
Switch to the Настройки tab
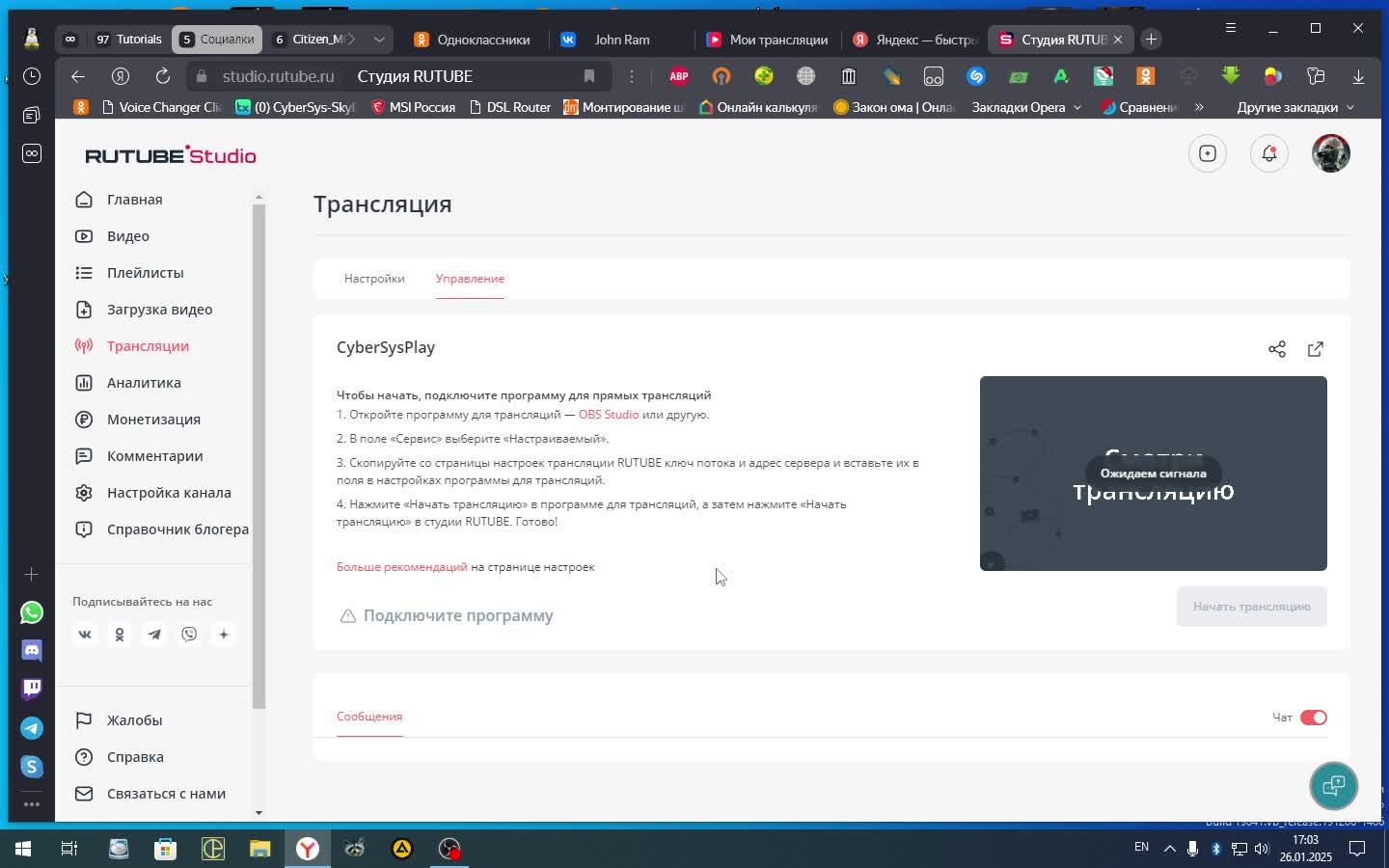(374, 279)
